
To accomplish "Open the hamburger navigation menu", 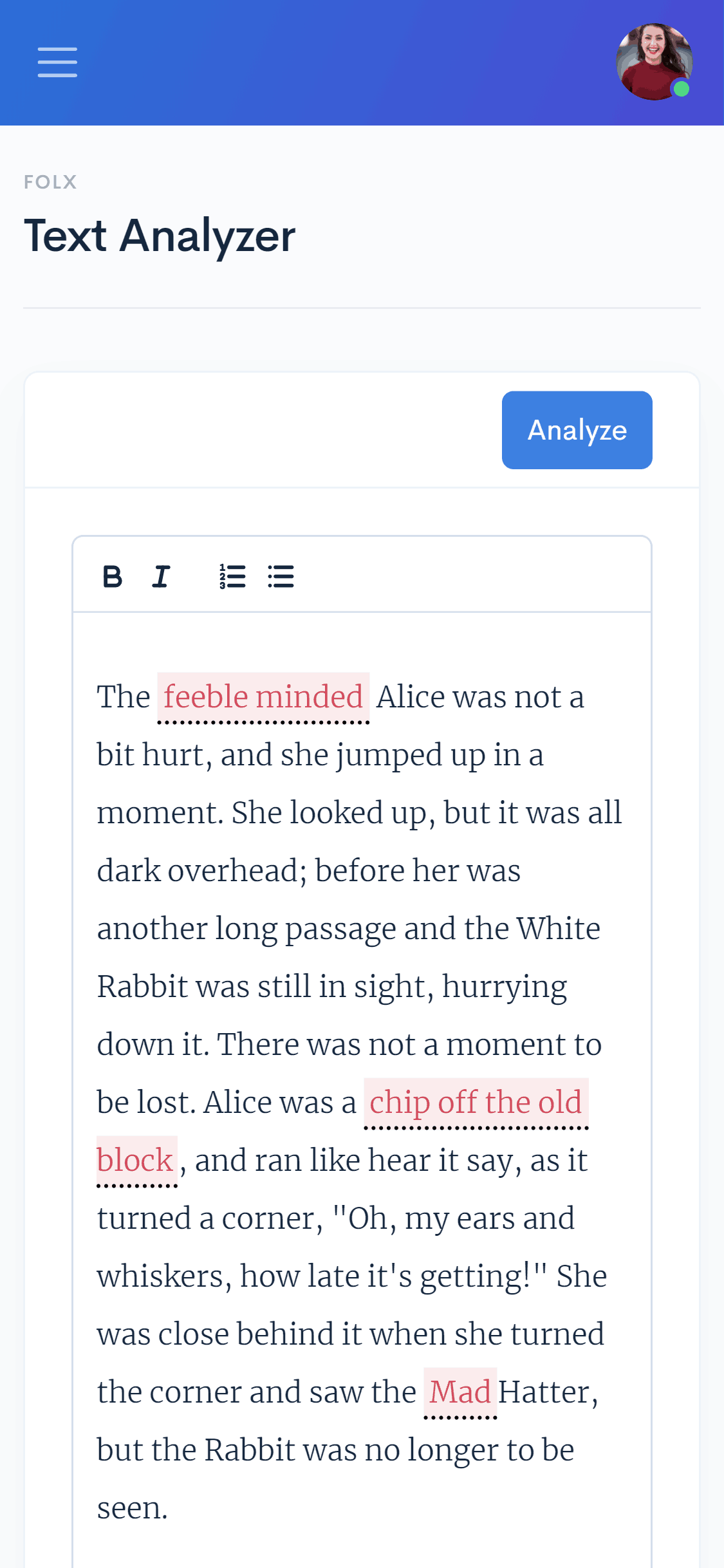I will click(57, 62).
